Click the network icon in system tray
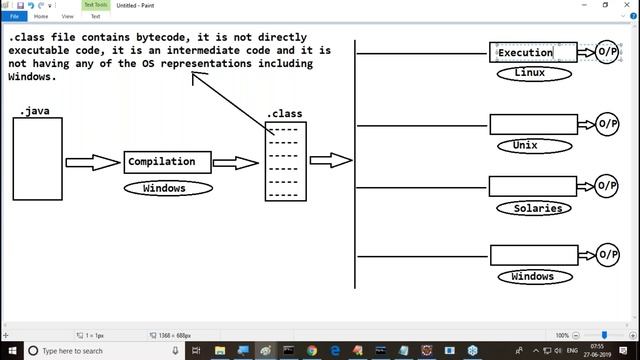Image resolution: width=640 pixels, height=360 pixels. click(547, 351)
